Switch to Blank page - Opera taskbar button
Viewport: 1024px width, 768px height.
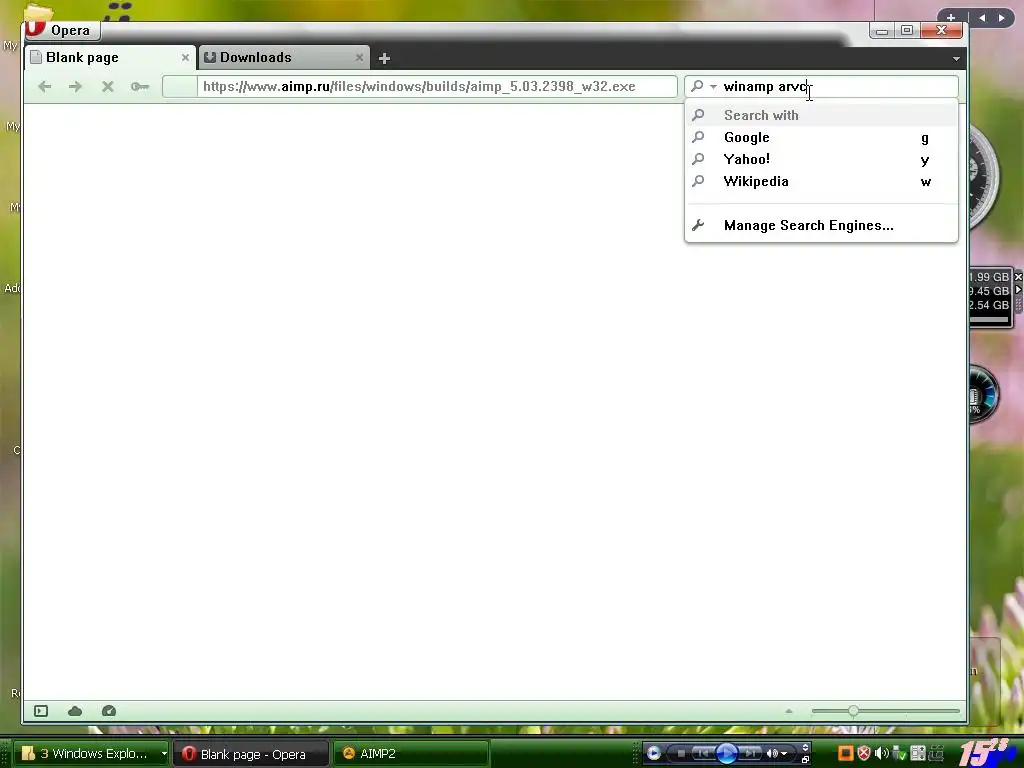pos(251,754)
